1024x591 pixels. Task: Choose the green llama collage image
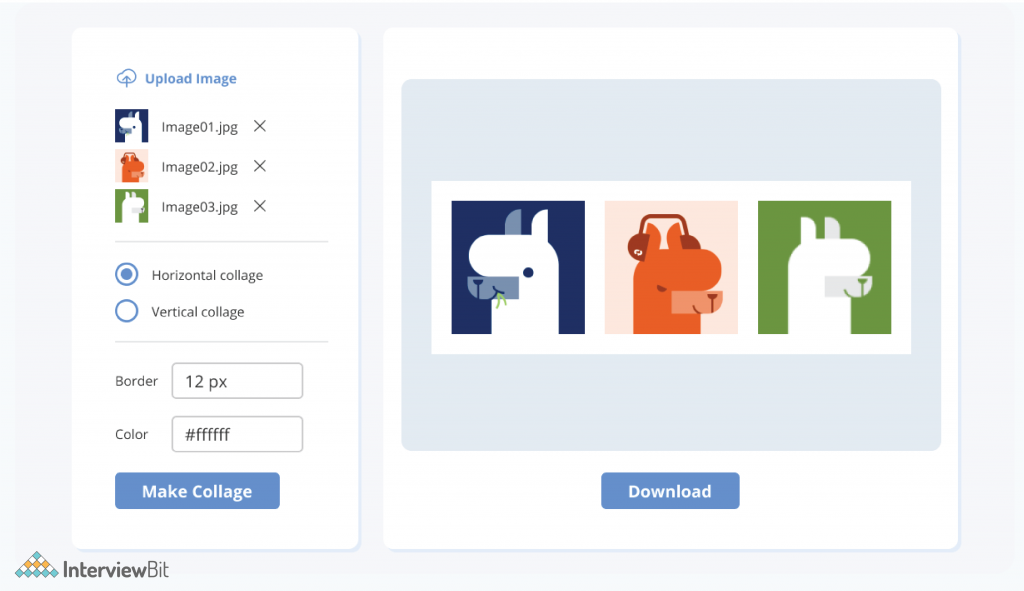coord(824,267)
